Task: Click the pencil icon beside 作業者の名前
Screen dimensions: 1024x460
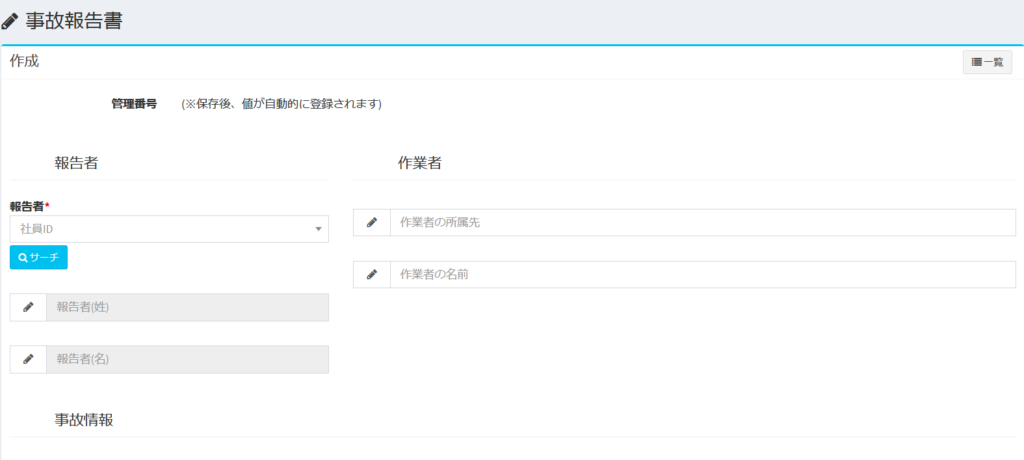Action: 372,275
